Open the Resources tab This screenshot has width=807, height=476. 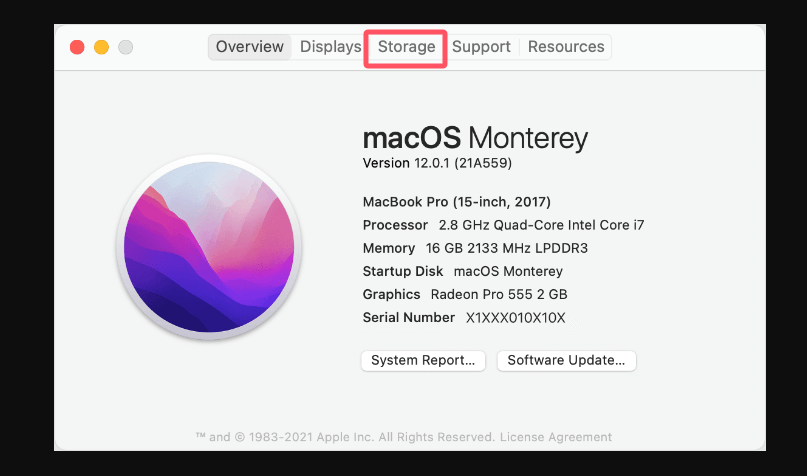pyautogui.click(x=566, y=47)
